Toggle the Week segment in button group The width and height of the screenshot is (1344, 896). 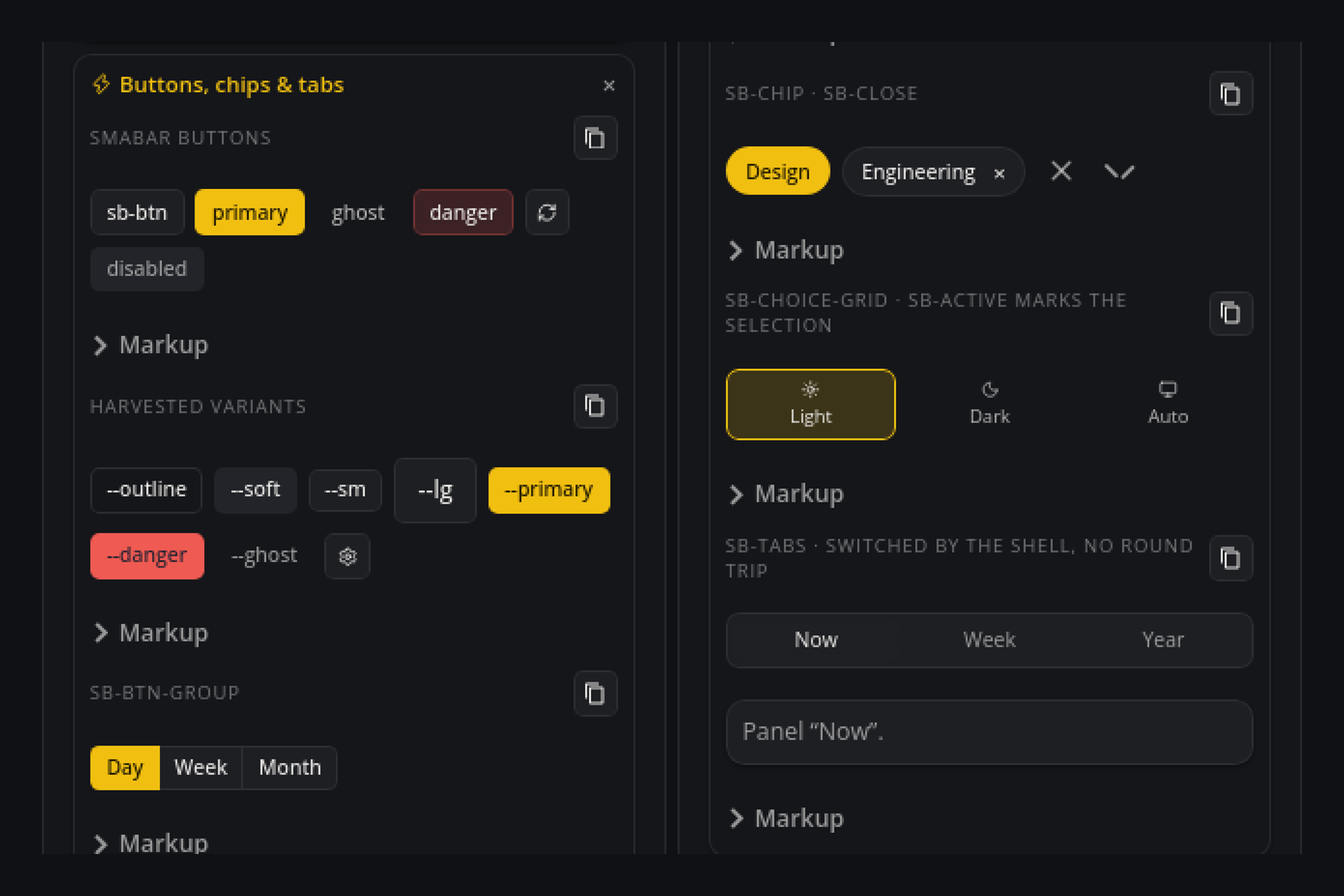[201, 768]
